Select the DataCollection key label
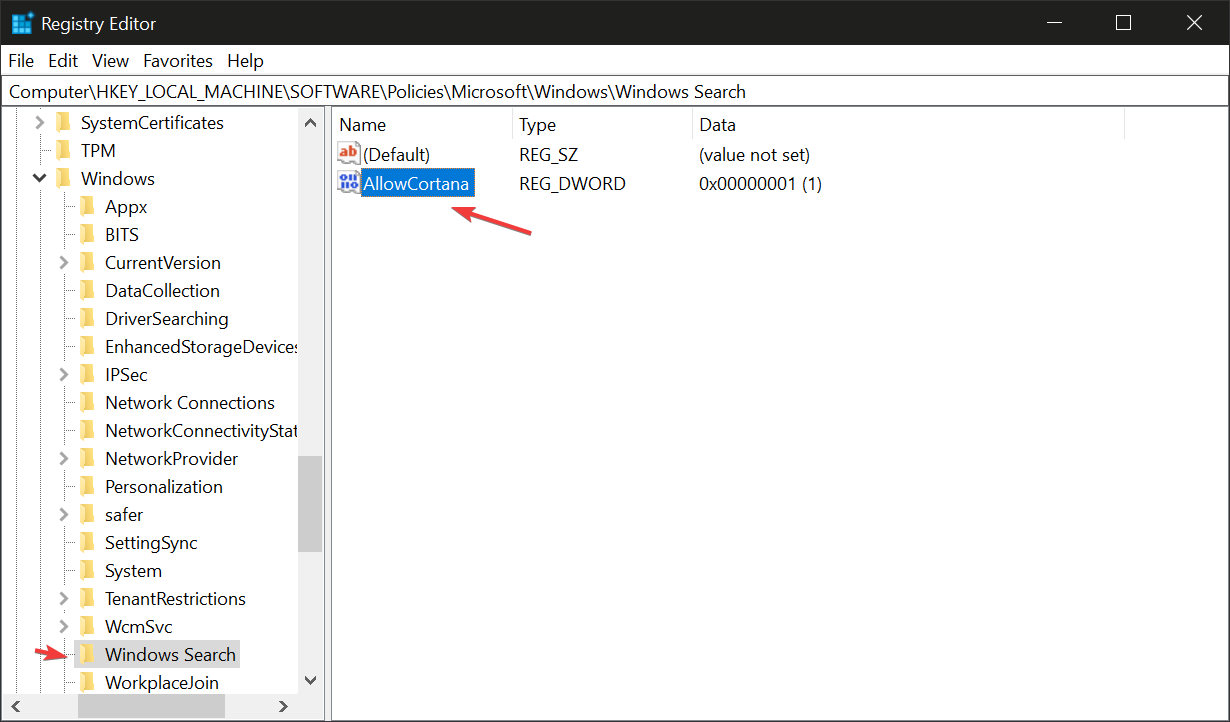Viewport: 1230px width, 722px height. pos(162,291)
